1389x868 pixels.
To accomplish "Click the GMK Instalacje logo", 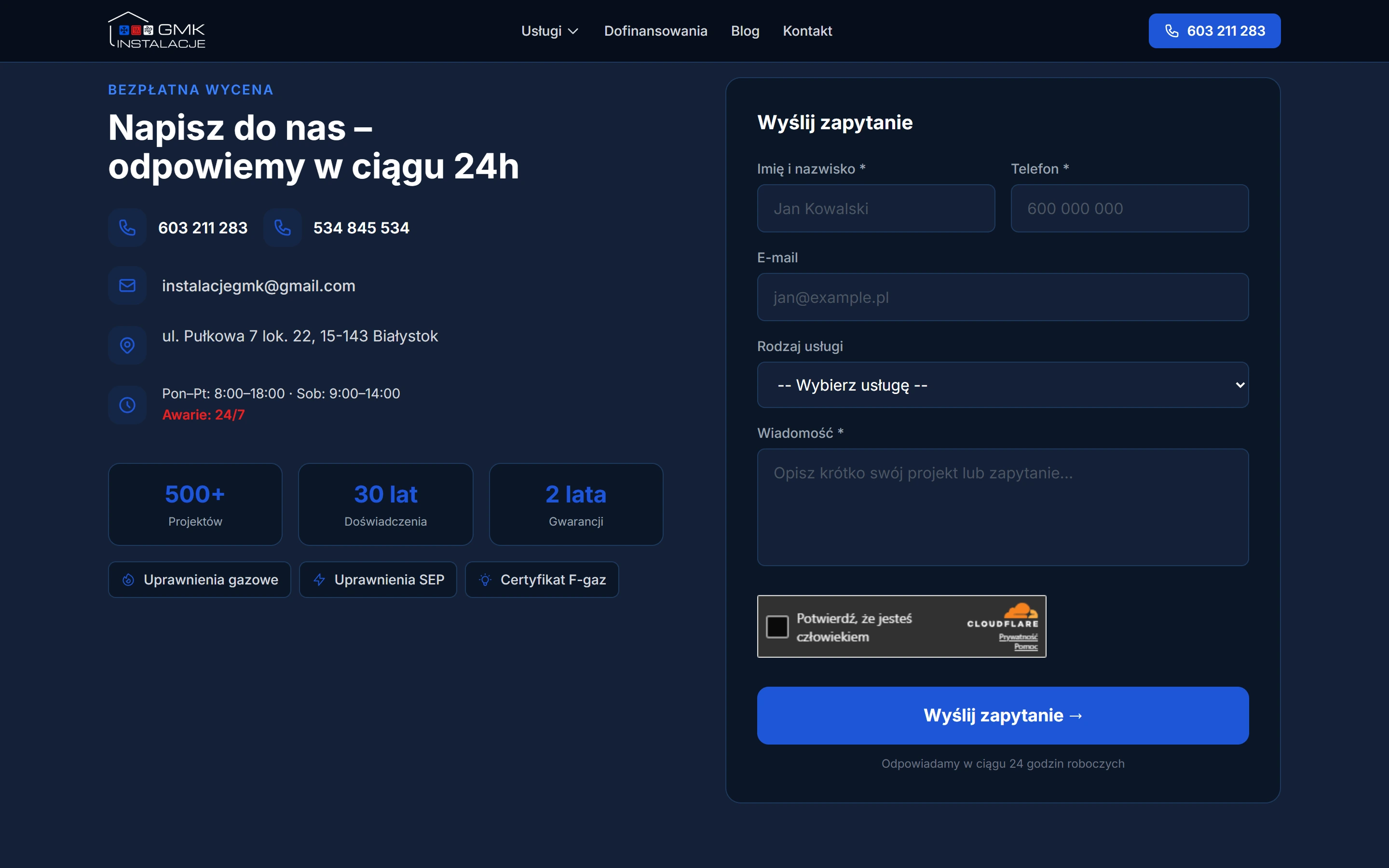I will [157, 30].
